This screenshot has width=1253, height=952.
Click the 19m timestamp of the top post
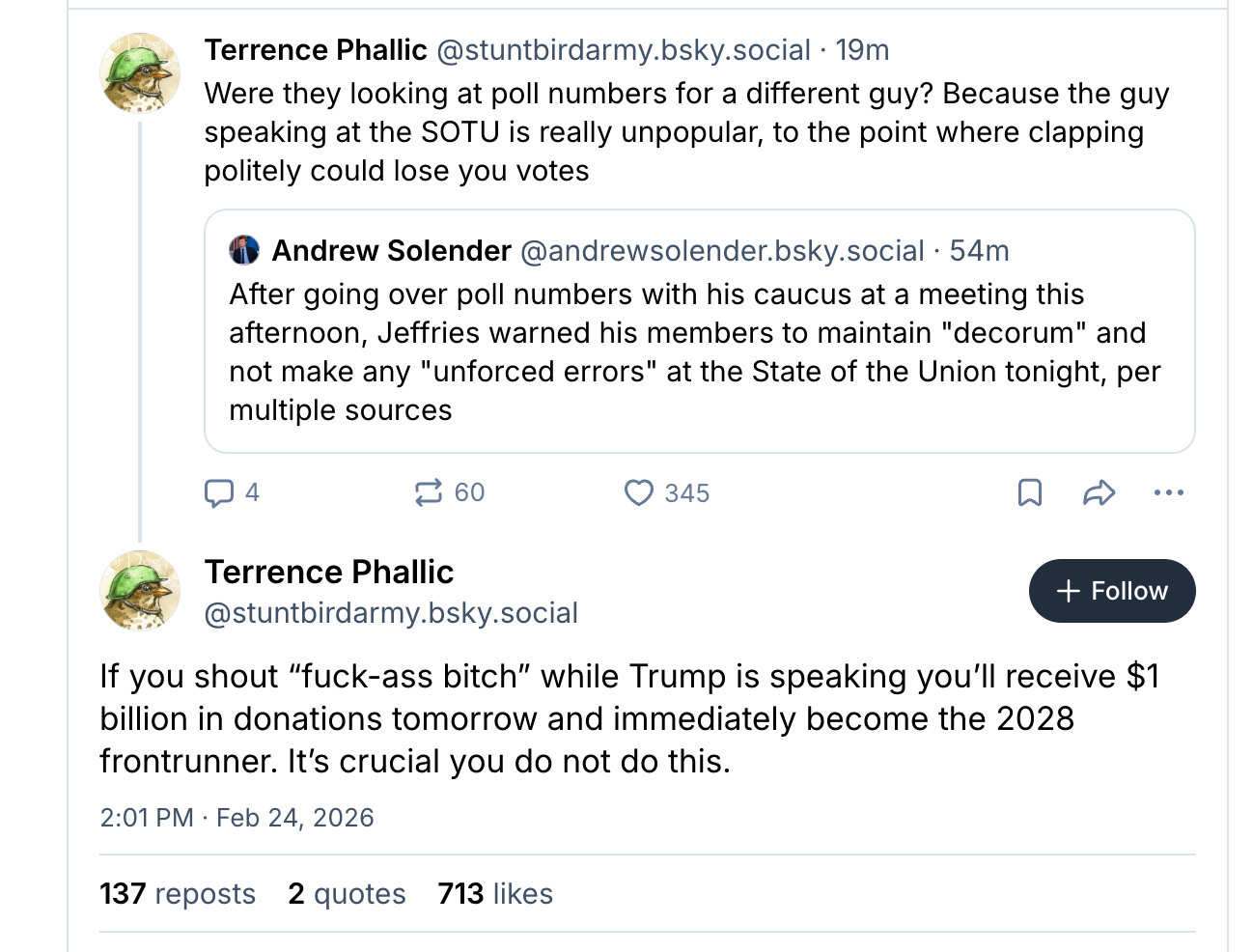pos(862,50)
